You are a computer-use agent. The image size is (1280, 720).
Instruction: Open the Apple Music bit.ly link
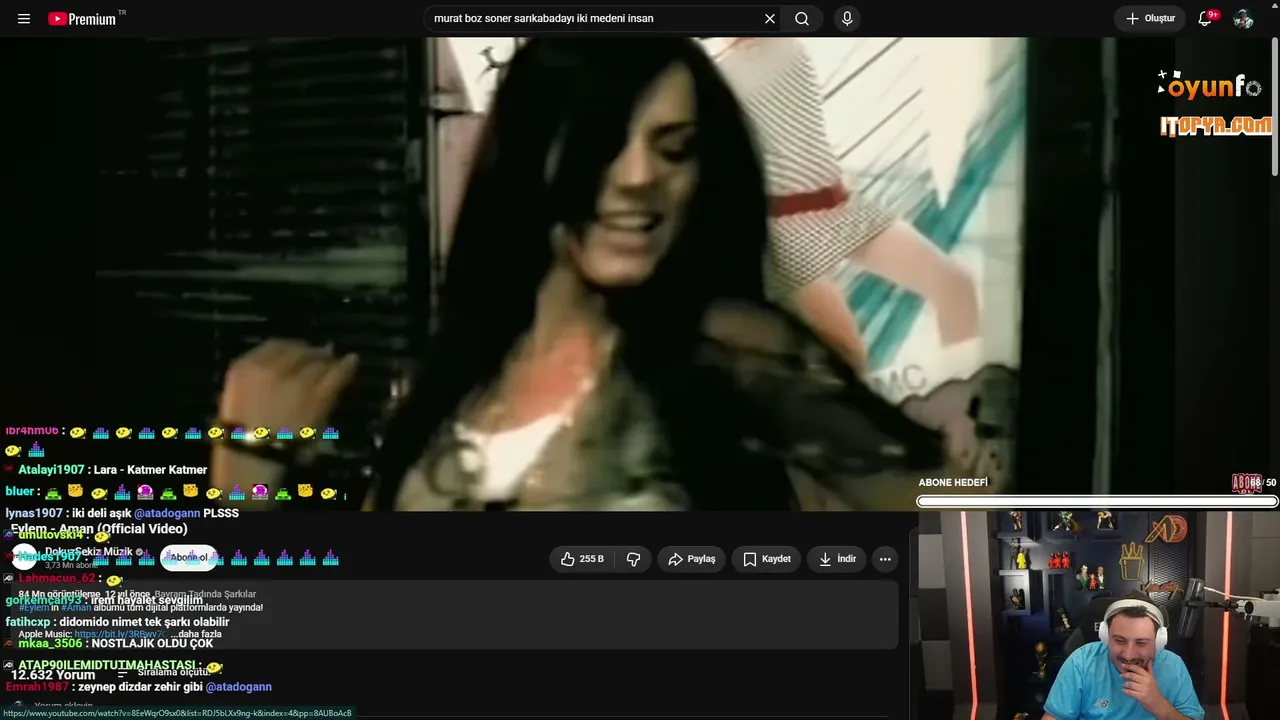[x=120, y=634]
